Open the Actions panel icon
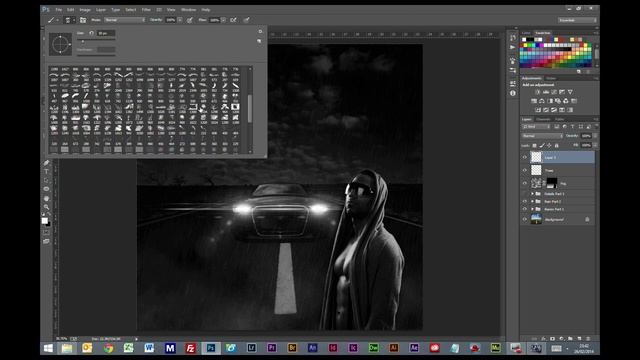The width and height of the screenshot is (640, 360). (513, 47)
